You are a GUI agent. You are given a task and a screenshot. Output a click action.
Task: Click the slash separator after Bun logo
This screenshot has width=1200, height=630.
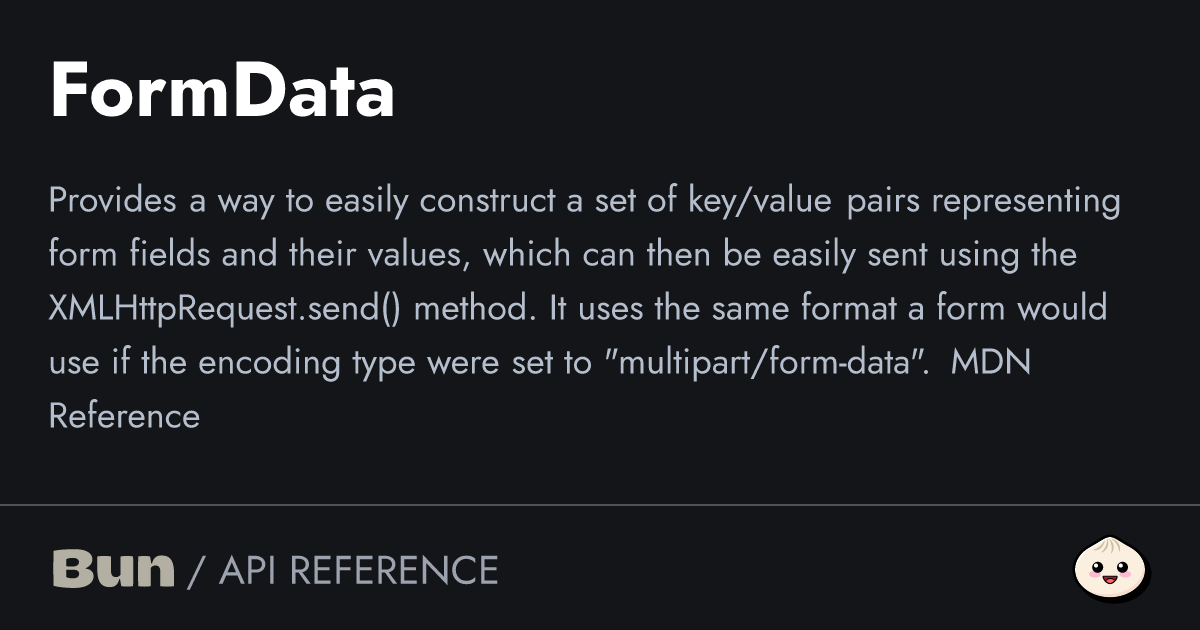(x=196, y=571)
